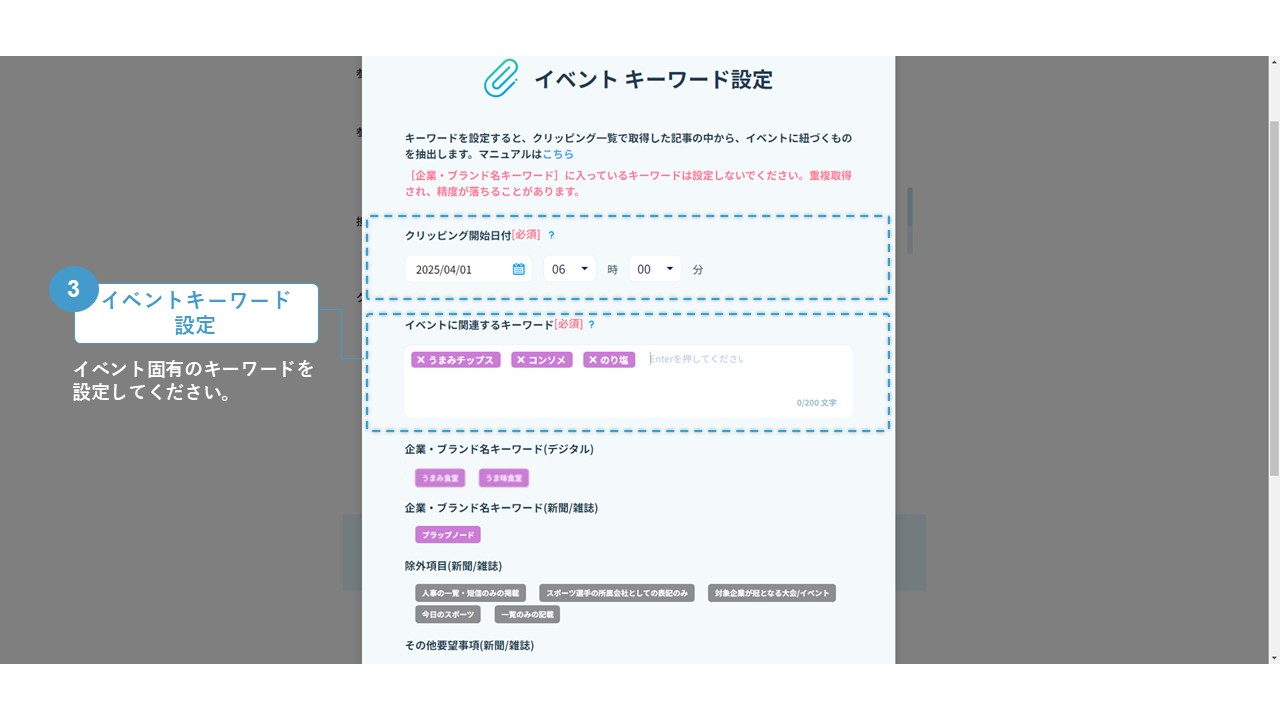This screenshot has width=1280, height=720.
Task: Remove the コンソメ keyword tag
Action: (x=520, y=360)
